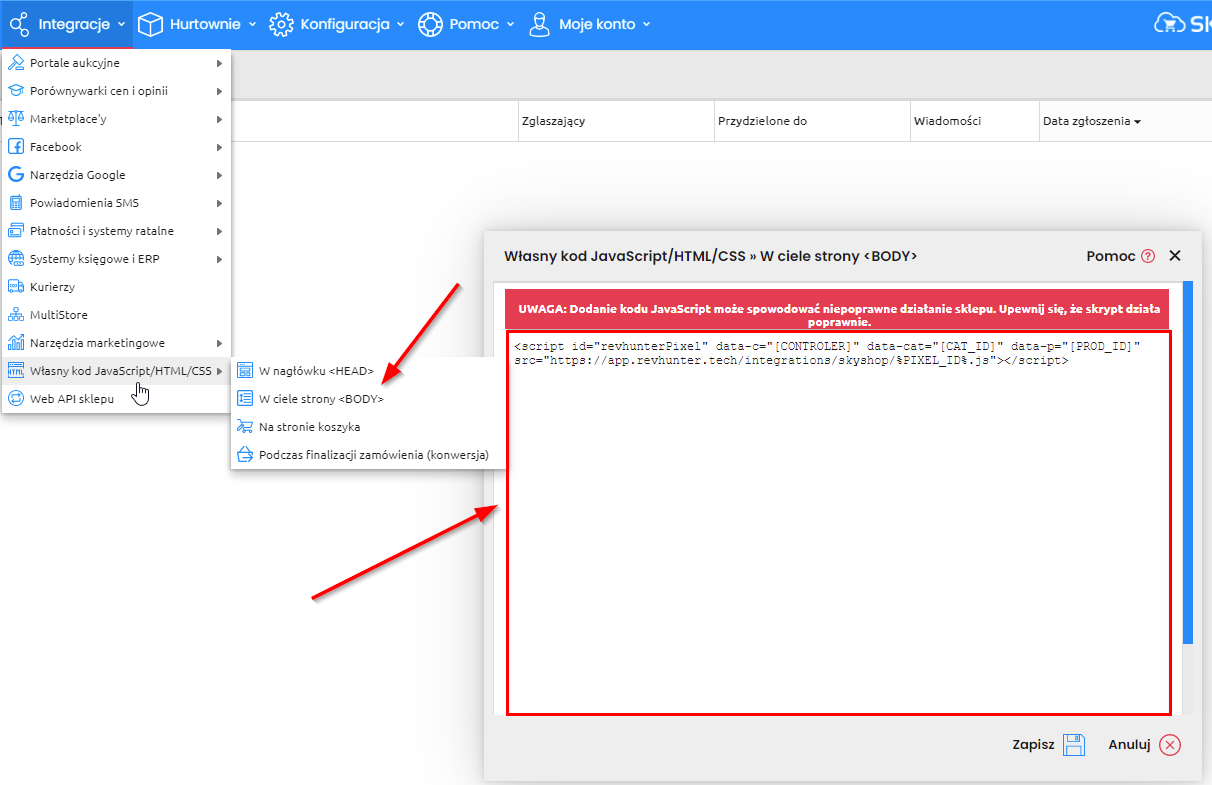Open Własny kod JavaScript/HTML/CSS menu item
The image size is (1212, 785).
point(116,371)
